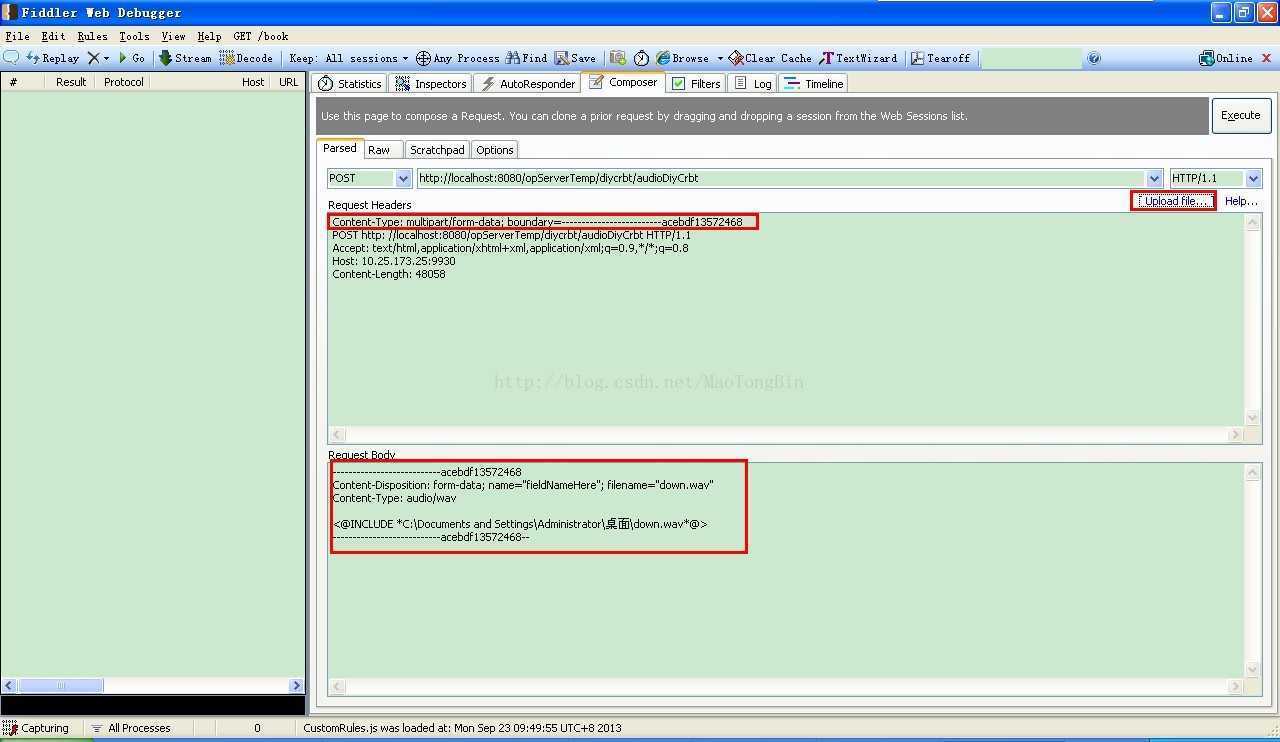Screen dimensions: 1280x742
Task: Open the View menu
Action: pos(173,36)
